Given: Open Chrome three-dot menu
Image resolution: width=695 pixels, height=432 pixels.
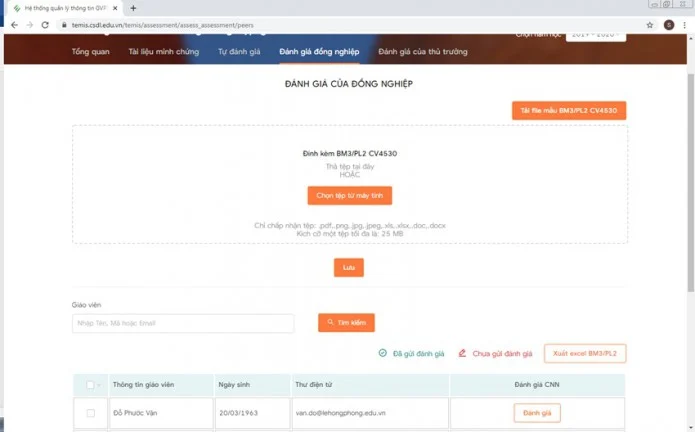Looking at the screenshot, I should click(685, 25).
